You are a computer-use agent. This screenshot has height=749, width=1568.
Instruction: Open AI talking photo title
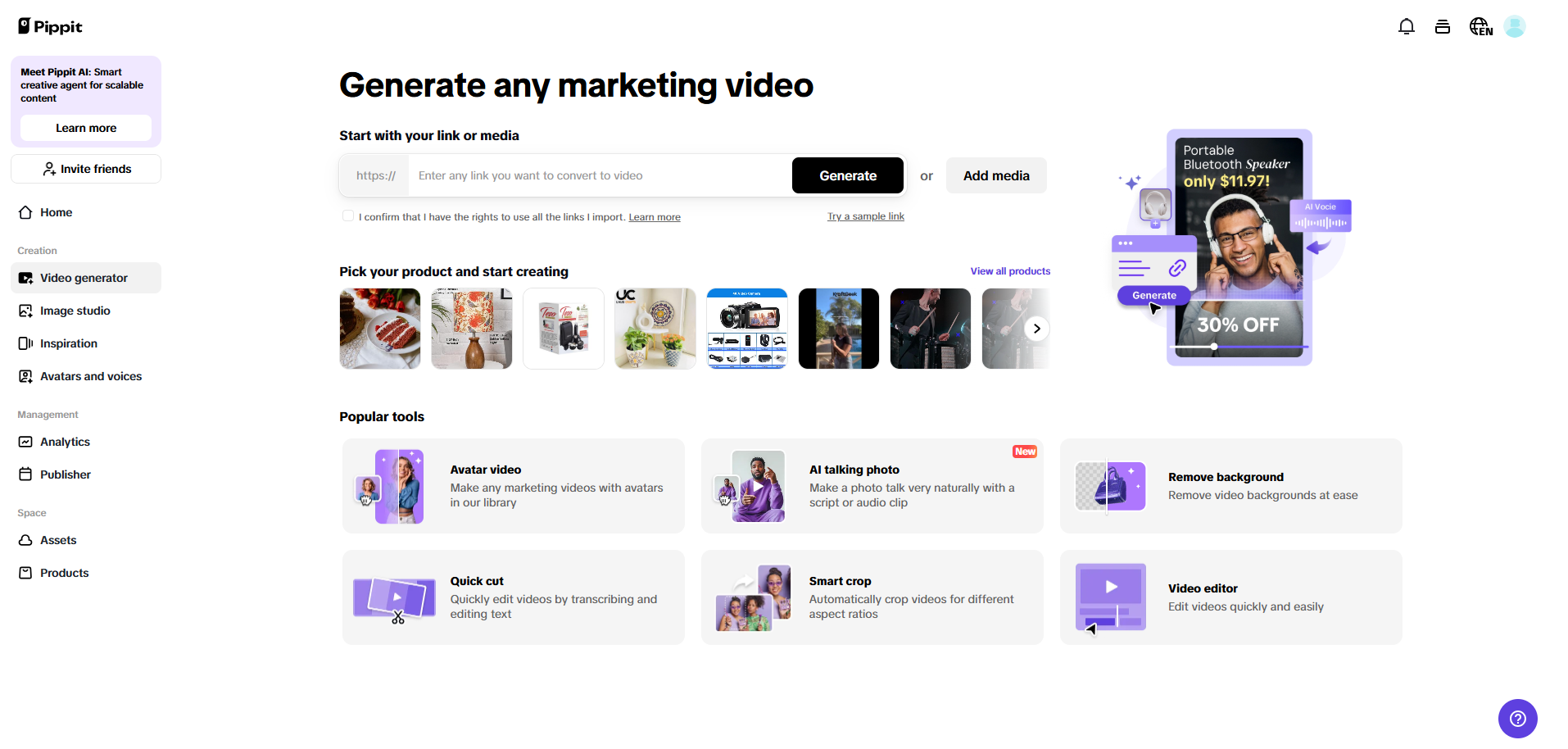click(x=854, y=470)
